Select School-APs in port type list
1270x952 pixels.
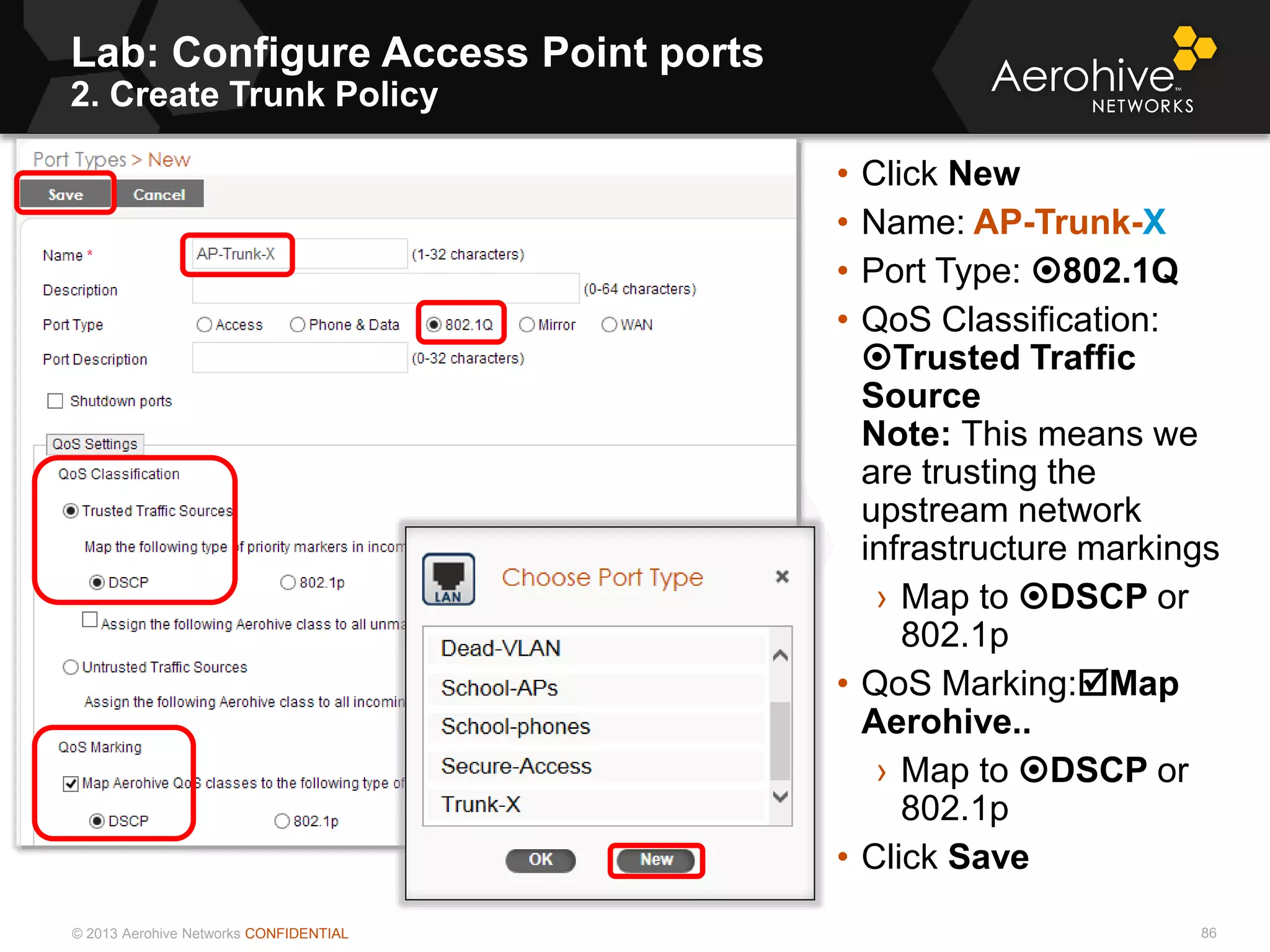pos(597,688)
